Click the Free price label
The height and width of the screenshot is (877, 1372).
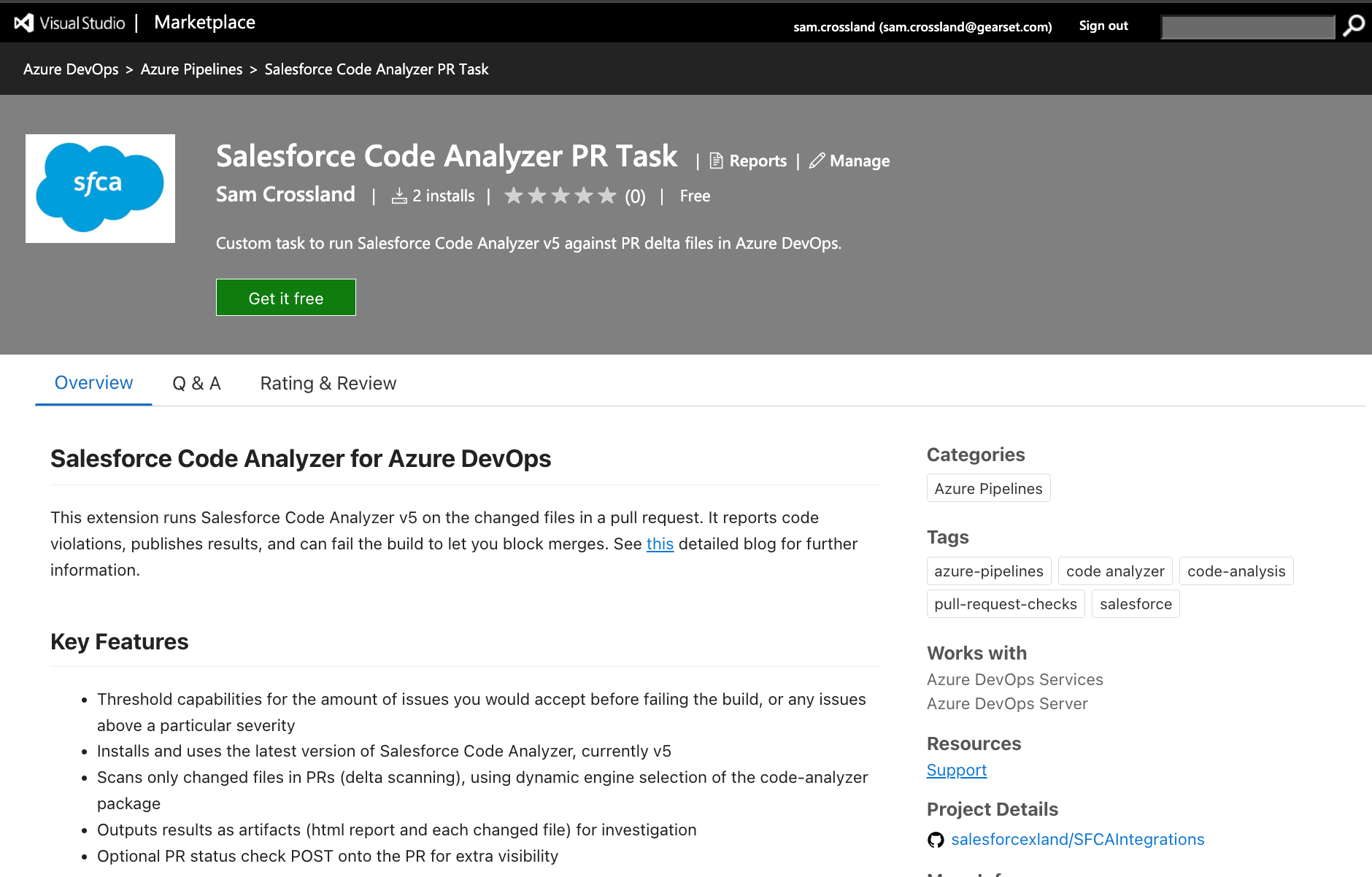pyautogui.click(x=695, y=196)
